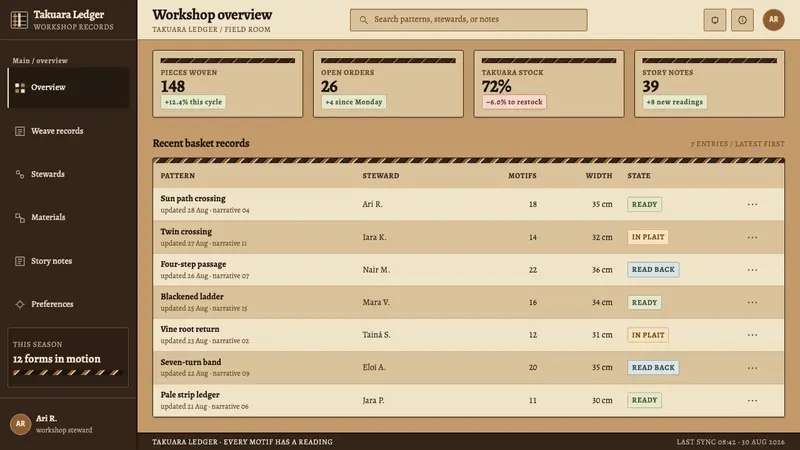Open the Pieces woven card
800x450 pixels.
pyautogui.click(x=228, y=84)
